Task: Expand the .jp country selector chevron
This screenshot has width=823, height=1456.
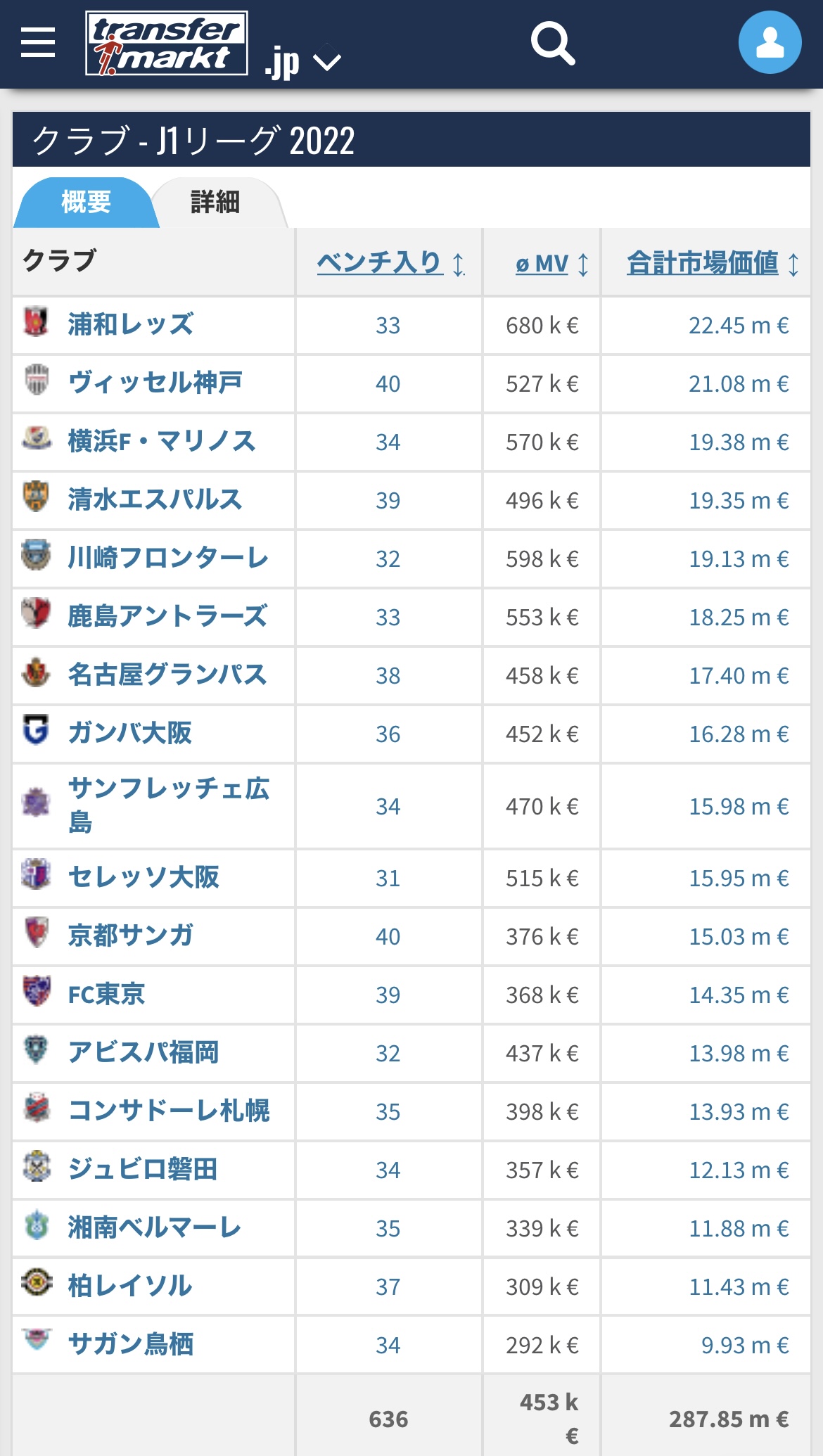Action: click(327, 62)
